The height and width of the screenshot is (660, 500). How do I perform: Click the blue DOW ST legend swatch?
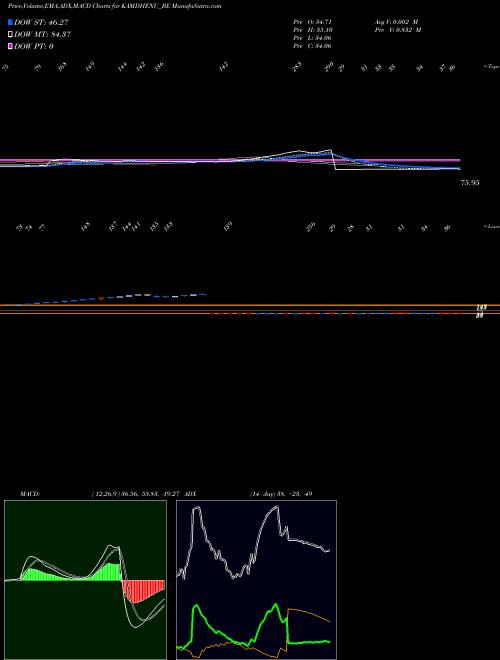pyautogui.click(x=11, y=22)
